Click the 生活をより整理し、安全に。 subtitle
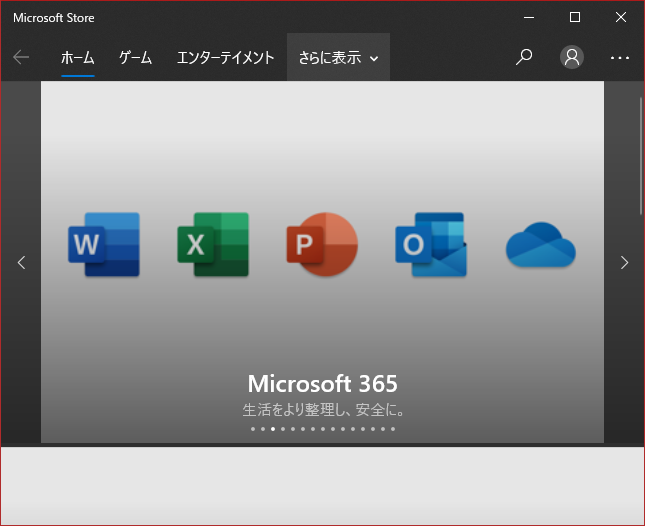645x526 pixels. 322,410
